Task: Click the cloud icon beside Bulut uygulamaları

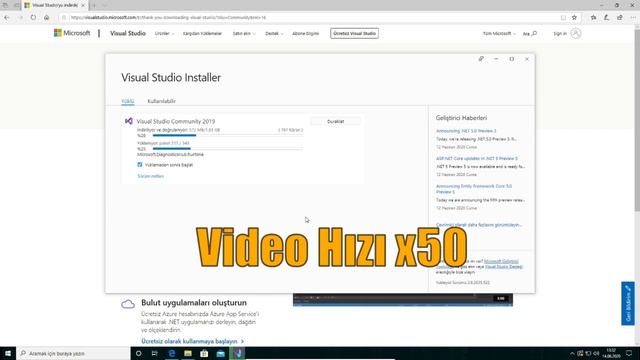Action: [128, 304]
